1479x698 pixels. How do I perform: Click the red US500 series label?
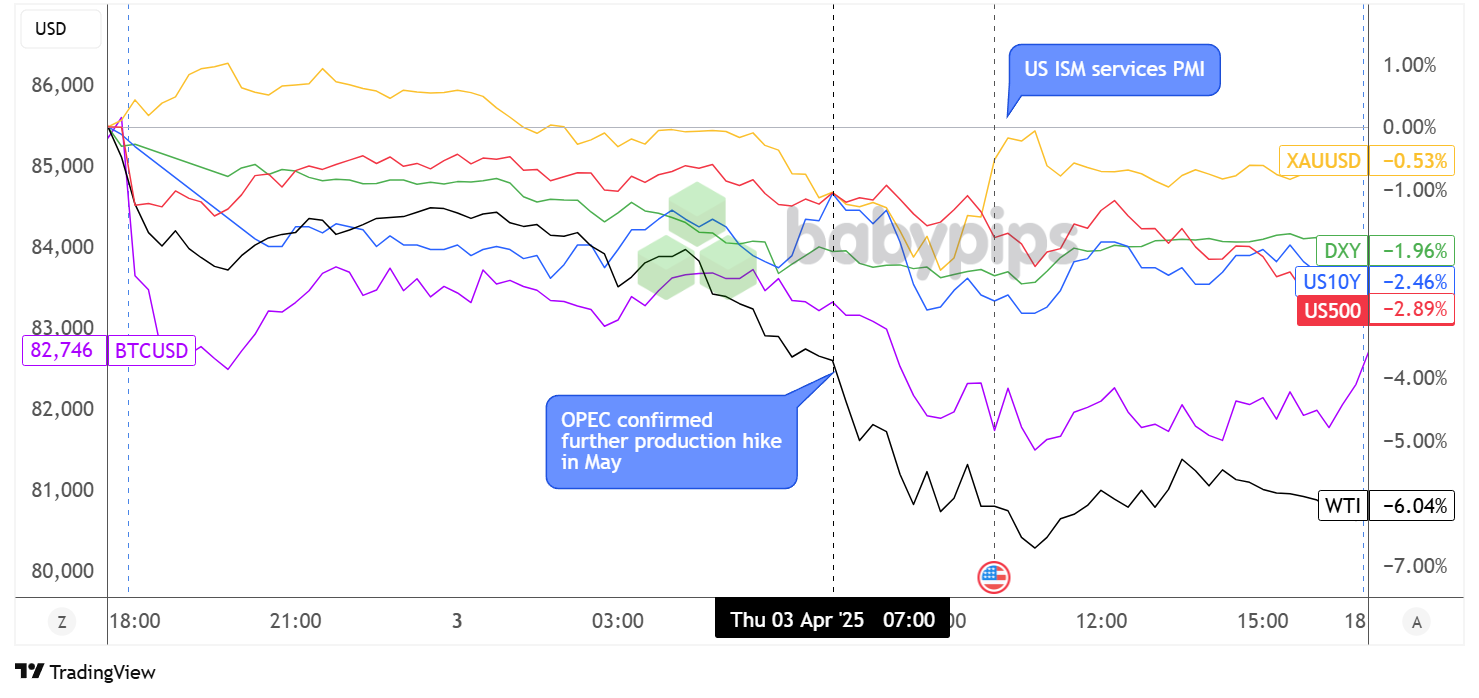[x=1332, y=311]
